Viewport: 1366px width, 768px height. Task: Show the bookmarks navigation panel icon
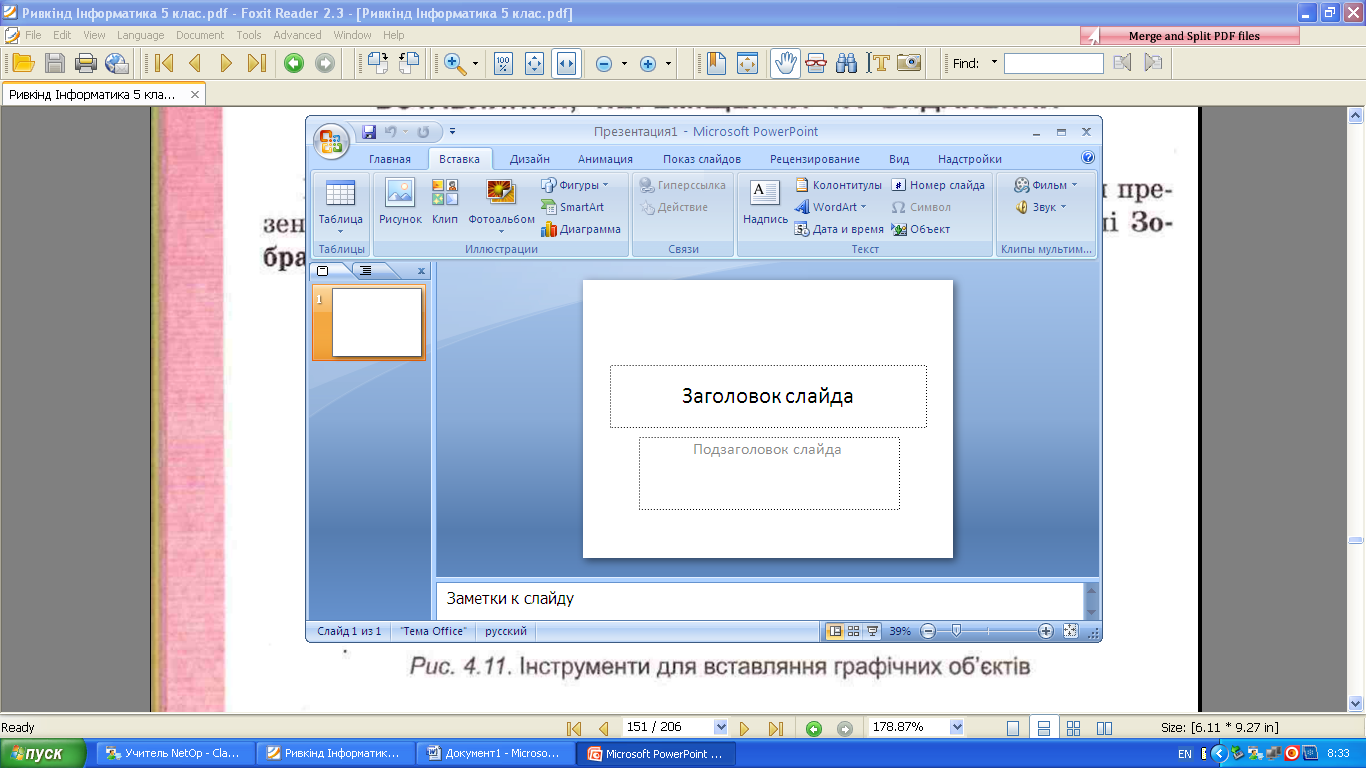715,63
